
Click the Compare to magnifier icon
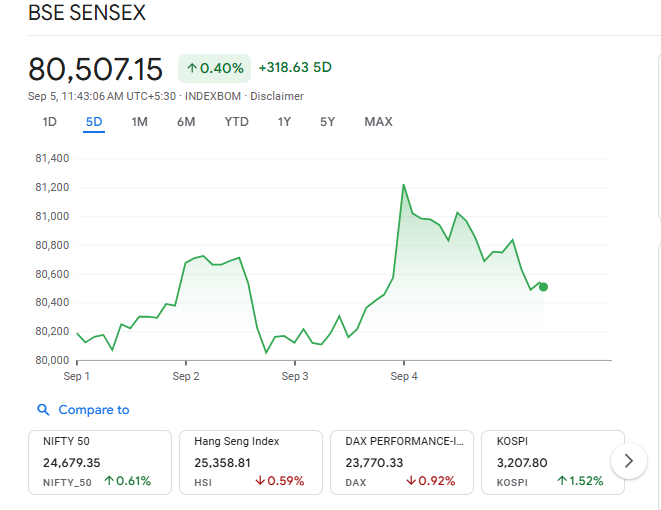point(43,410)
